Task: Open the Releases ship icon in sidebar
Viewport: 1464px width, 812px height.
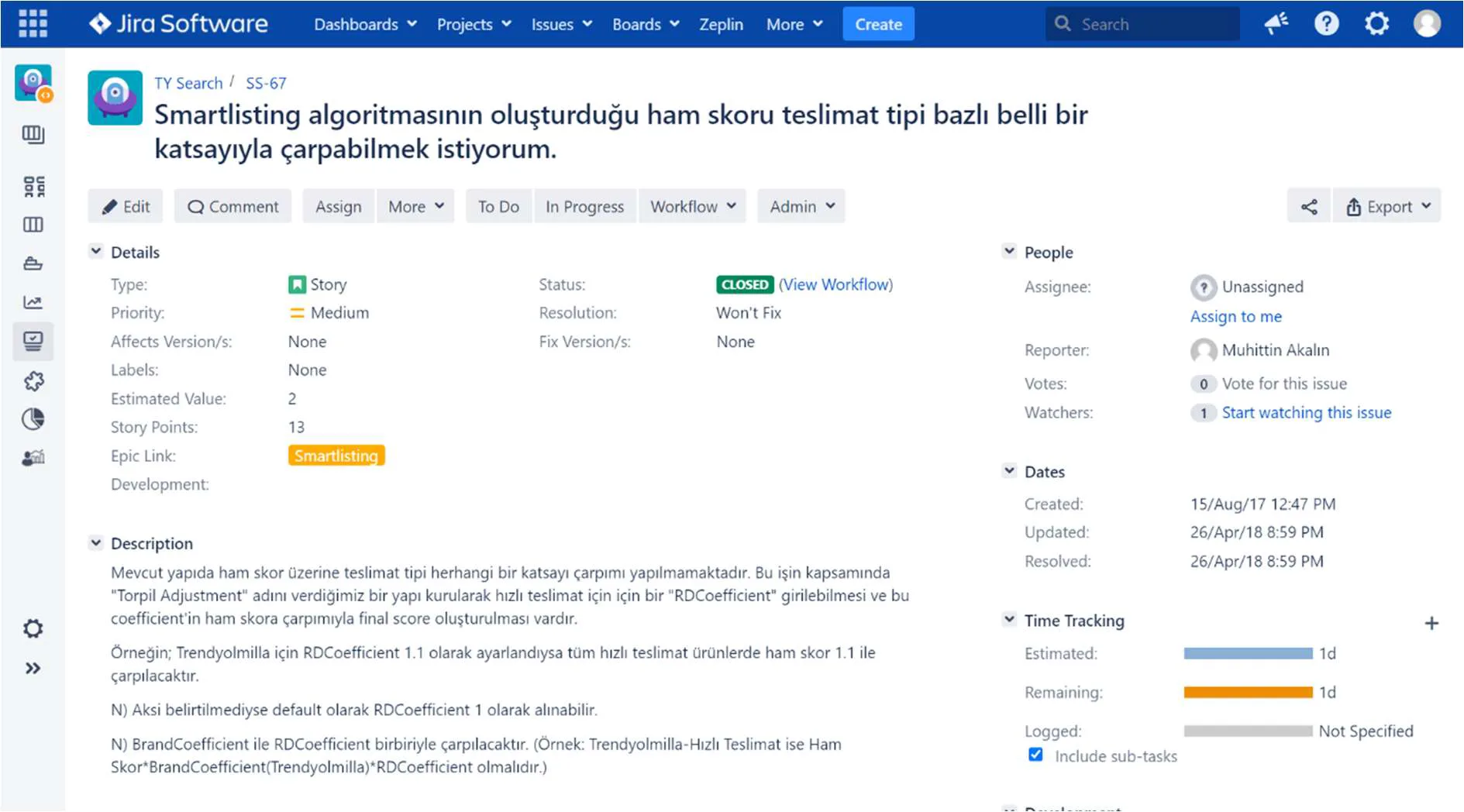Action: (33, 263)
